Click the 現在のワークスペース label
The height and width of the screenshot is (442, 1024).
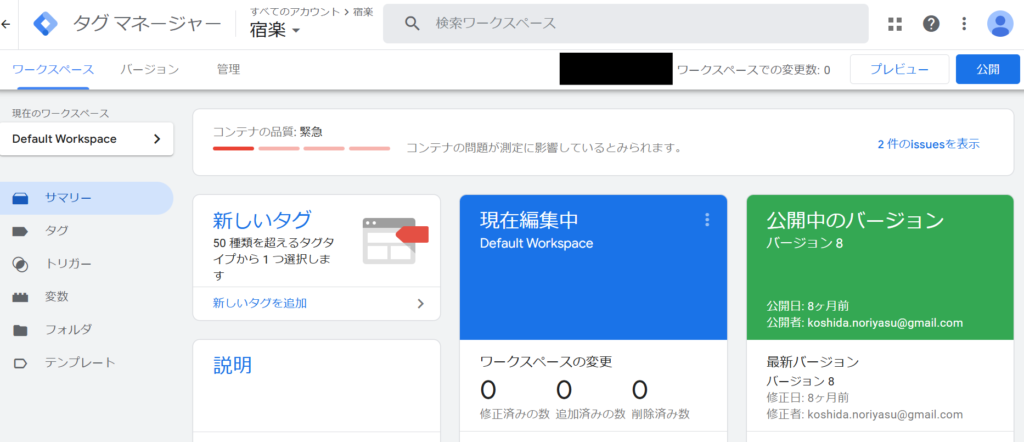click(x=61, y=114)
